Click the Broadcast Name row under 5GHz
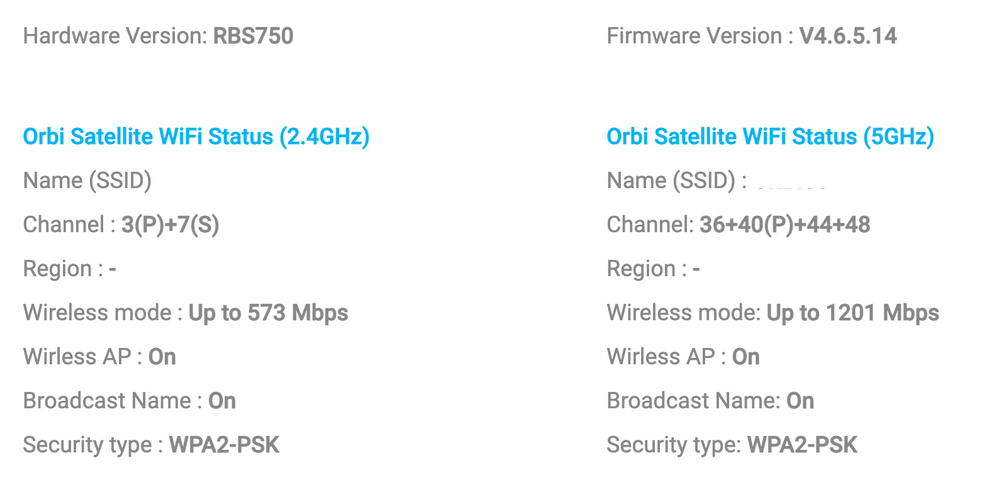999x487 pixels. [x=710, y=401]
